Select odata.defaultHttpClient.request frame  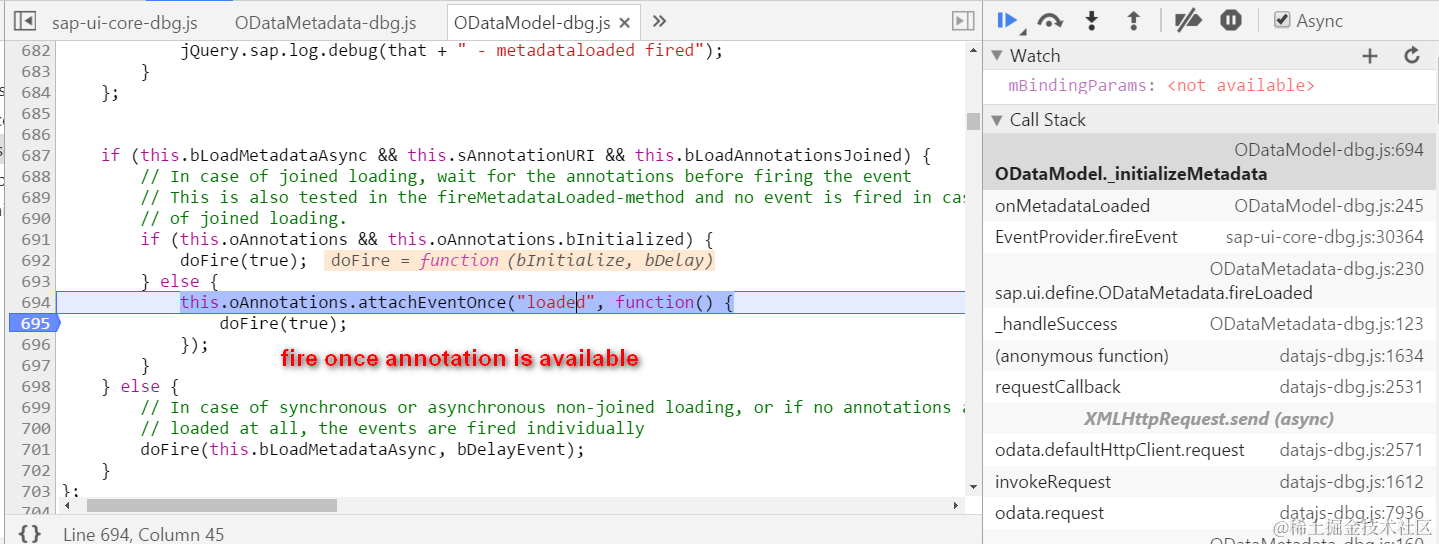[1209, 450]
